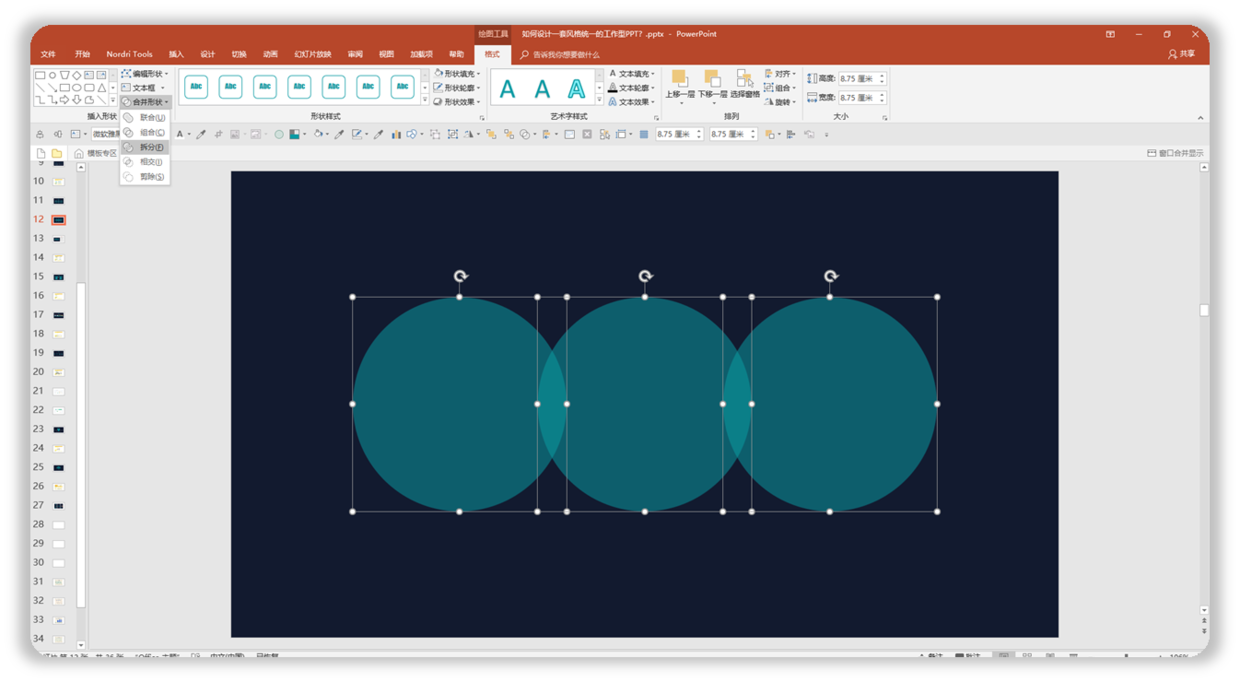1240x682 pixels.
Task: Open the 帮助 (Help) tab
Action: click(456, 54)
